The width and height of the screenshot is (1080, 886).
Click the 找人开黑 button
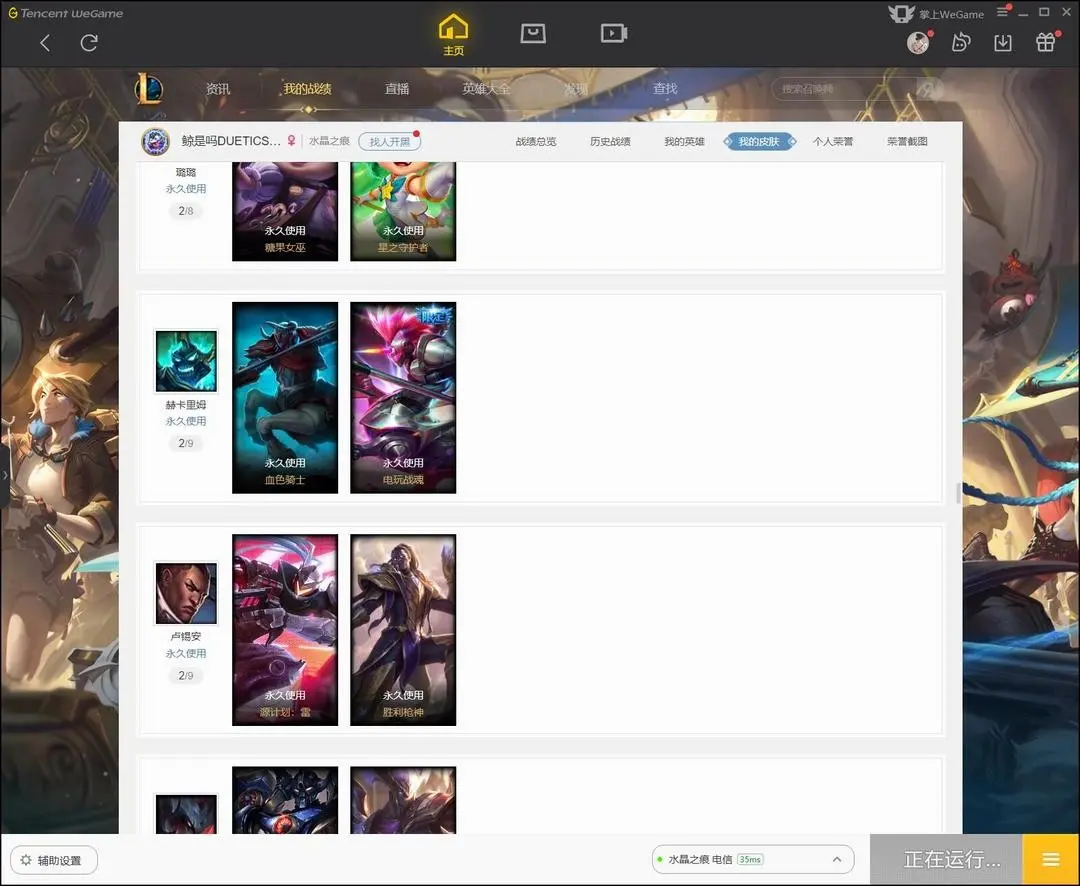389,141
